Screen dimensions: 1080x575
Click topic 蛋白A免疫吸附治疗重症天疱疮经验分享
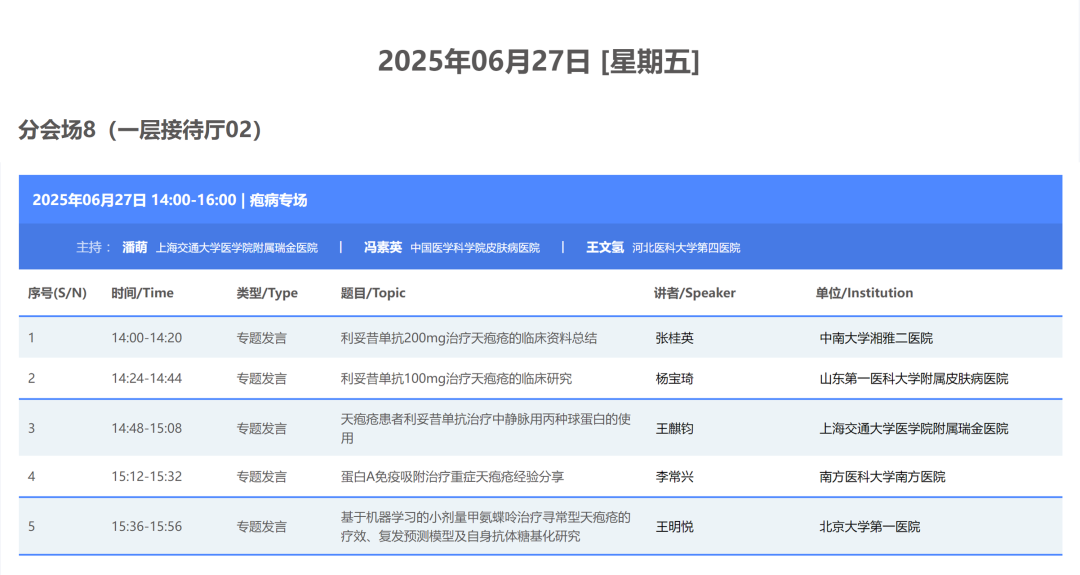453,477
